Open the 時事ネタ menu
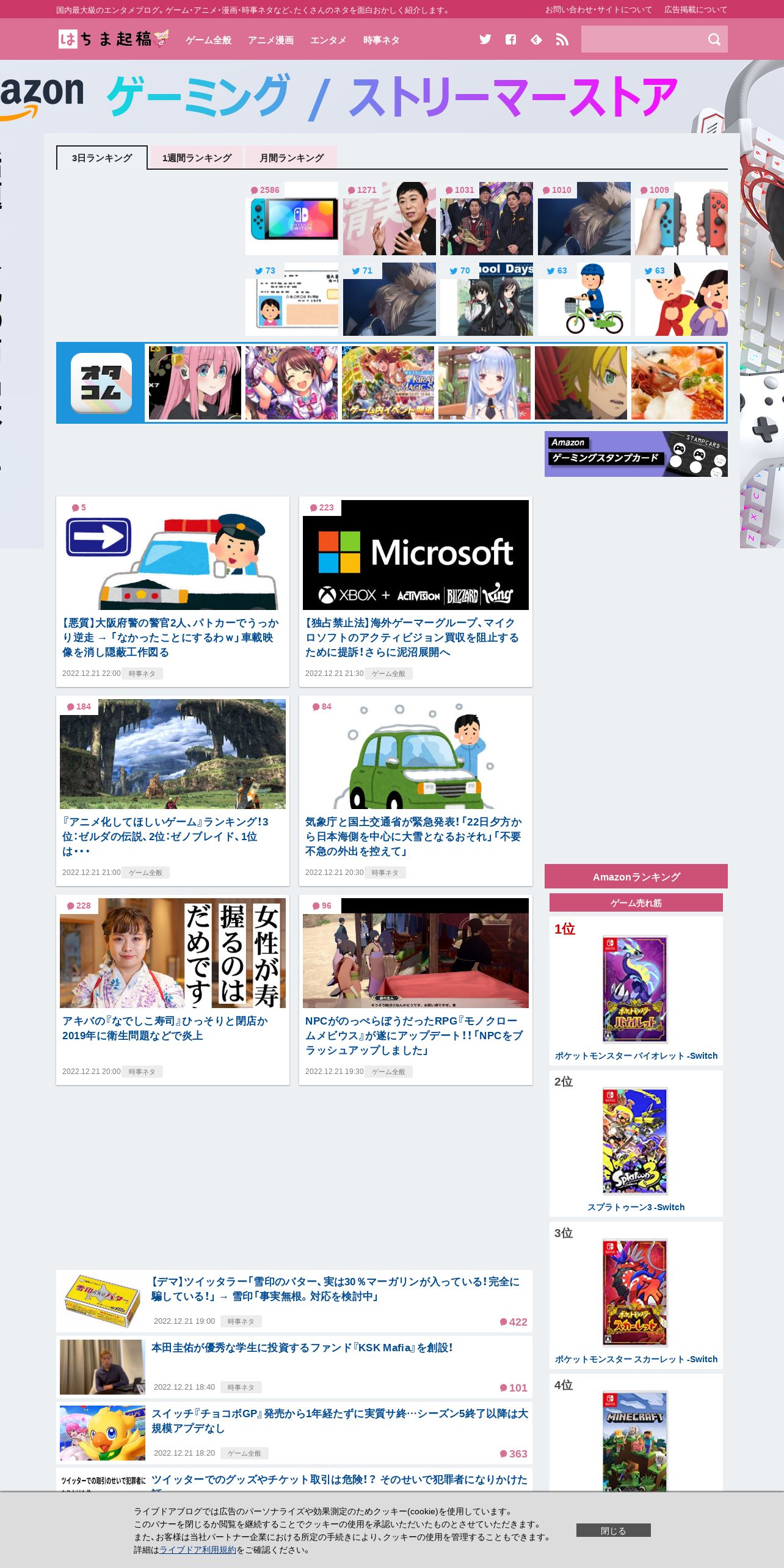Image resolution: width=784 pixels, height=1568 pixels. point(381,40)
